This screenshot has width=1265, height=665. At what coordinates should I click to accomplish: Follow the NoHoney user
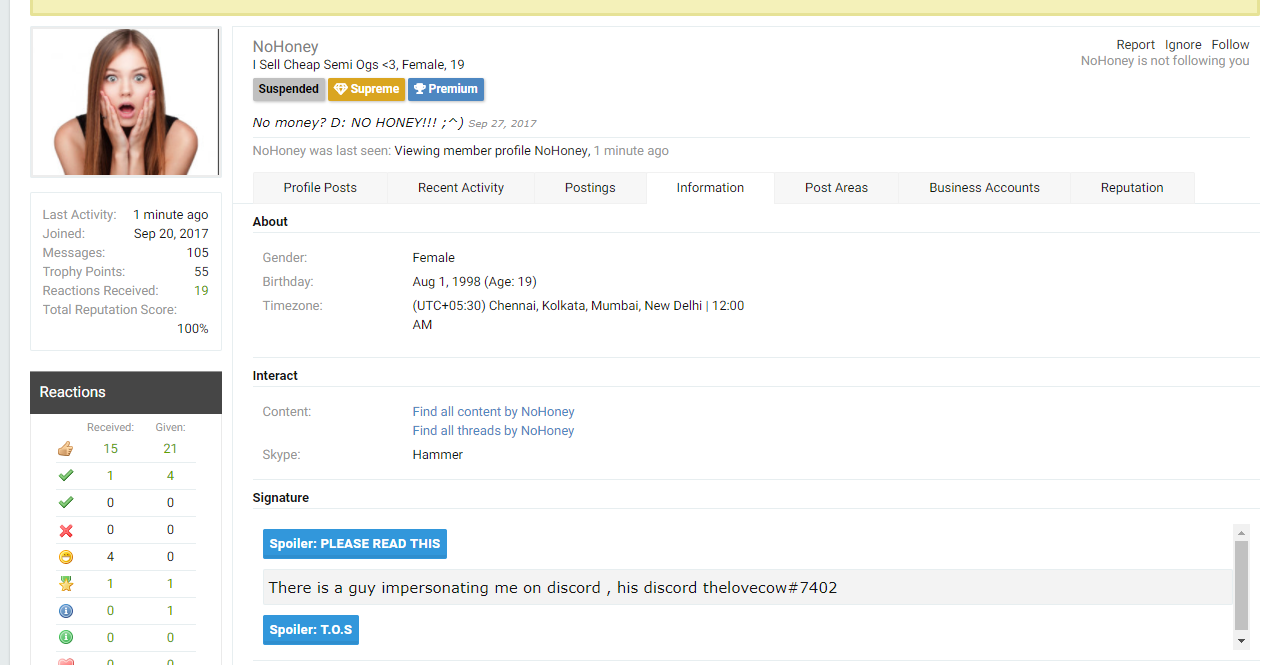click(1230, 45)
